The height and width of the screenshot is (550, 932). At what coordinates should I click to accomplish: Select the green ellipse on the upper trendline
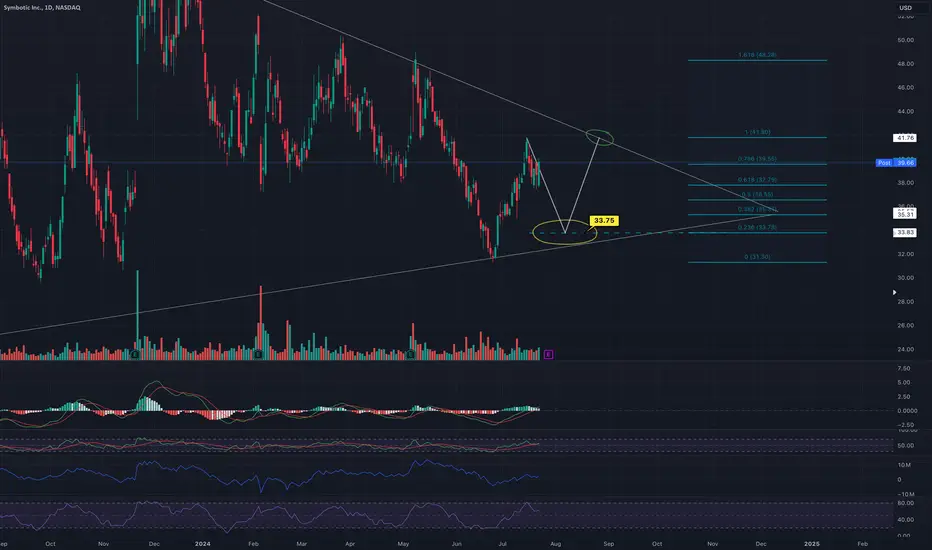pyautogui.click(x=600, y=137)
